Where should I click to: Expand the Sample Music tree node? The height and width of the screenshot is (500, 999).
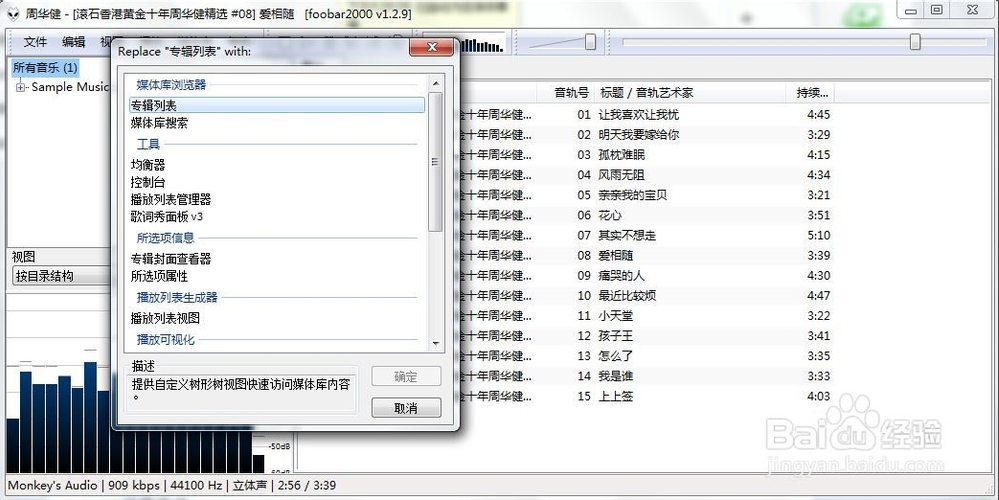pyautogui.click(x=20, y=87)
